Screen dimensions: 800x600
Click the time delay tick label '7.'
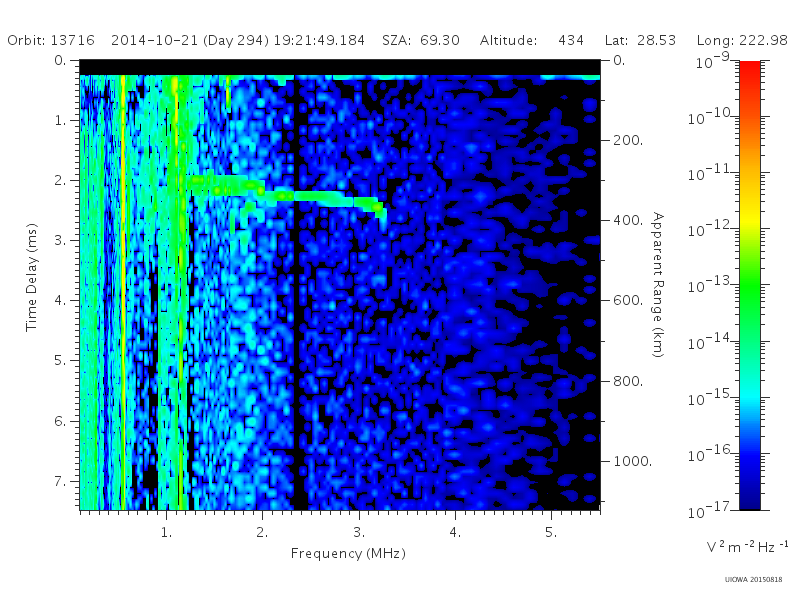click(x=60, y=481)
